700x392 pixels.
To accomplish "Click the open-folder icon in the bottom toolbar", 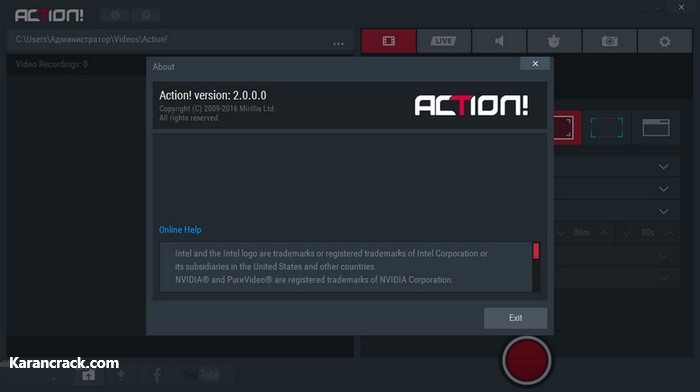I will [88, 375].
